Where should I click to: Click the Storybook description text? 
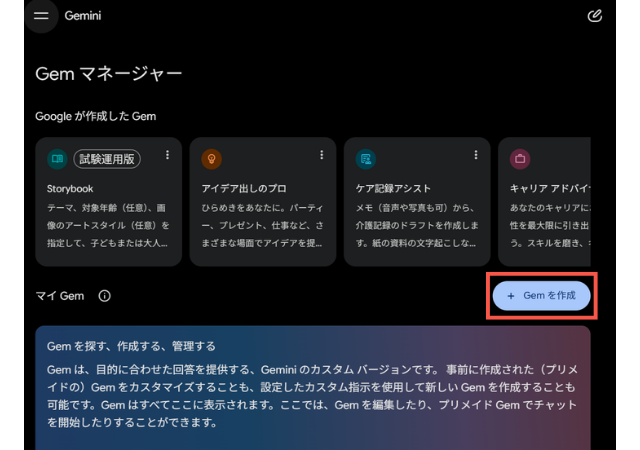pyautogui.click(x=108, y=225)
